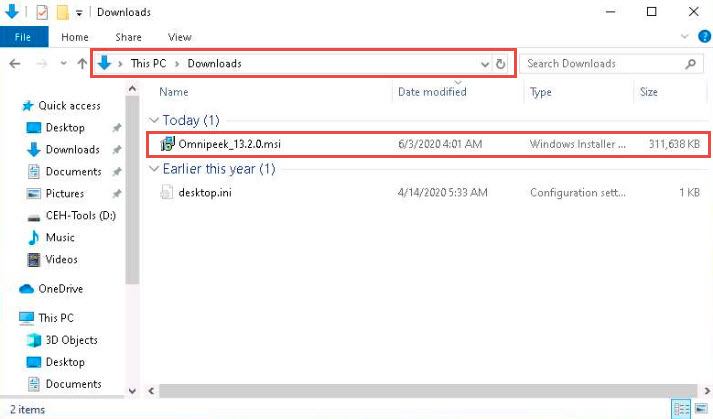Switch to Large icons view in status bar
713x419 pixels.
pos(701,409)
